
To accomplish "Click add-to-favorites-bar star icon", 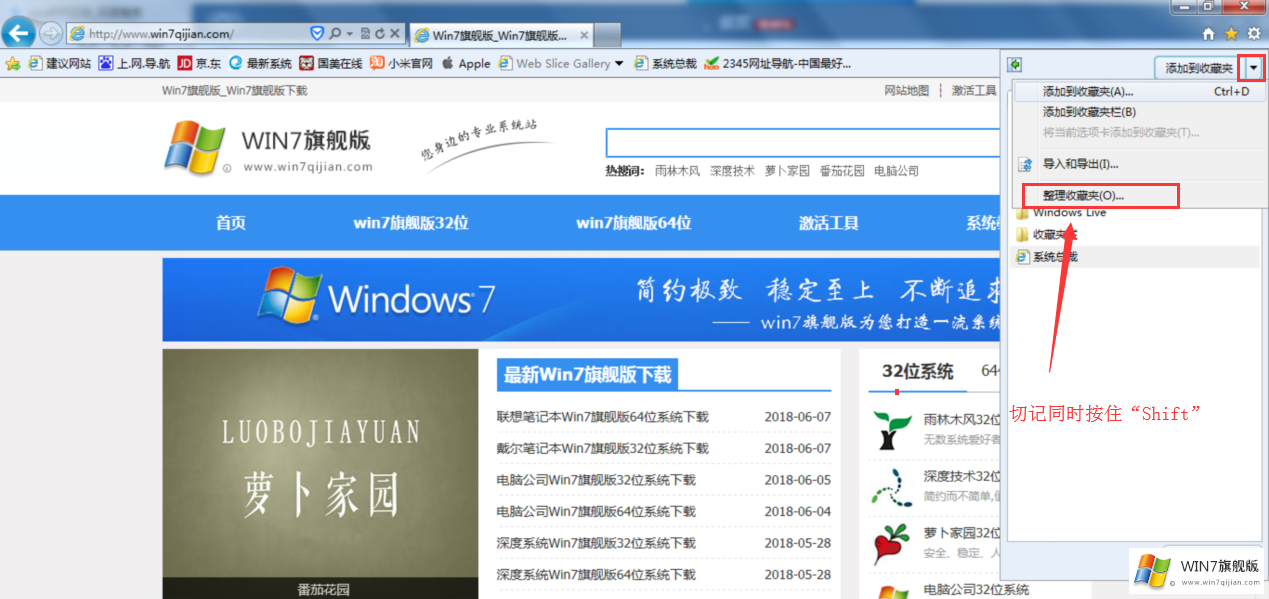I will pos(13,63).
